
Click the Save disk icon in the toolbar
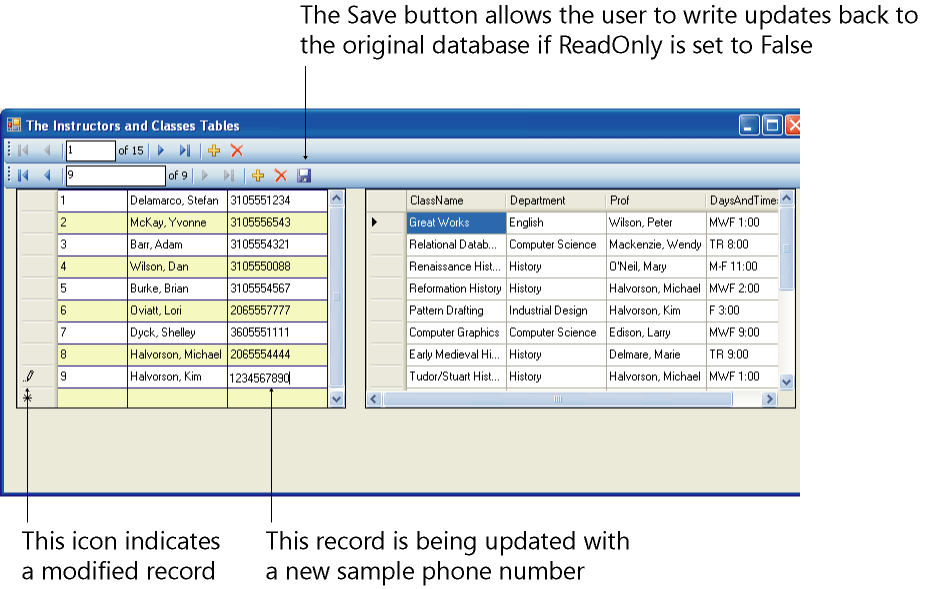[304, 176]
